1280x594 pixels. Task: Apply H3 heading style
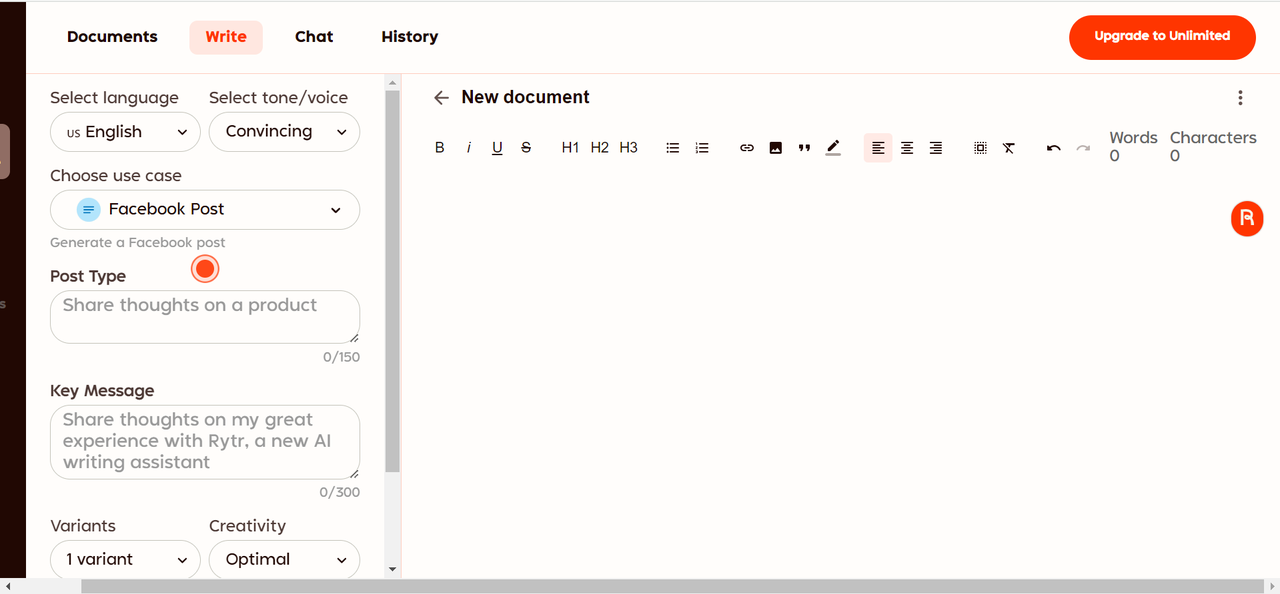click(628, 148)
